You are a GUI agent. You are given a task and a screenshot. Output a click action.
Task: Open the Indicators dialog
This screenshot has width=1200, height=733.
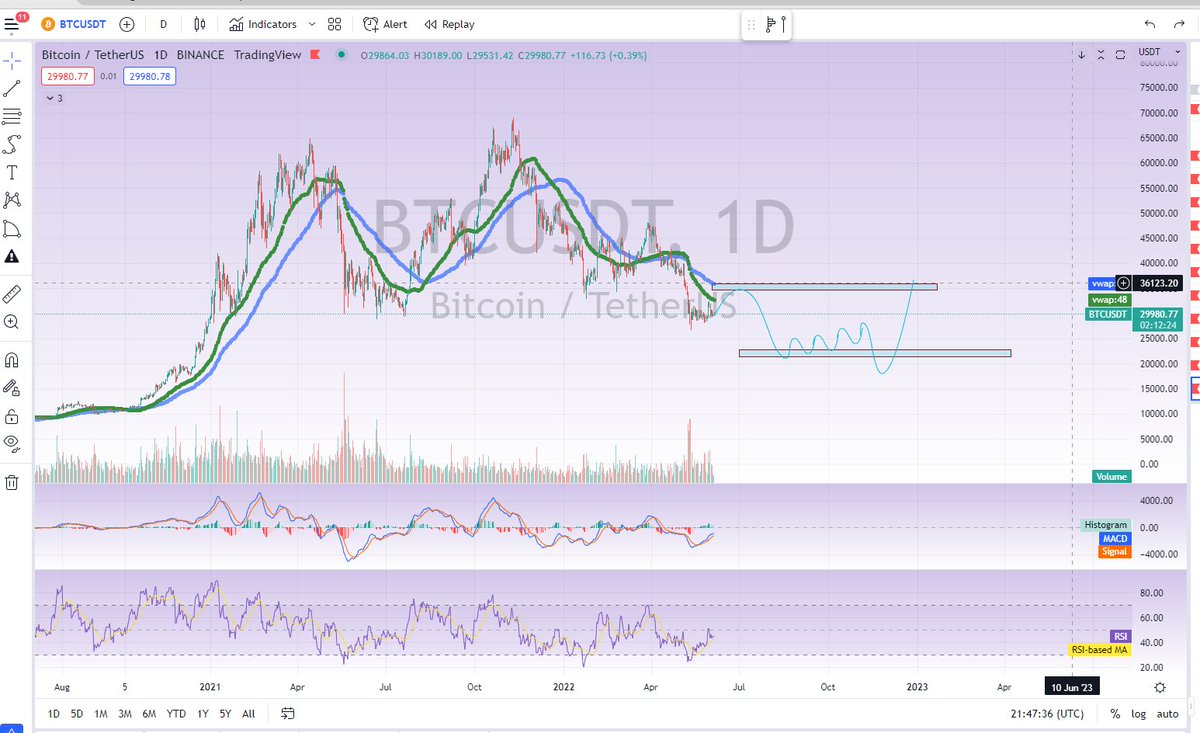click(263, 24)
